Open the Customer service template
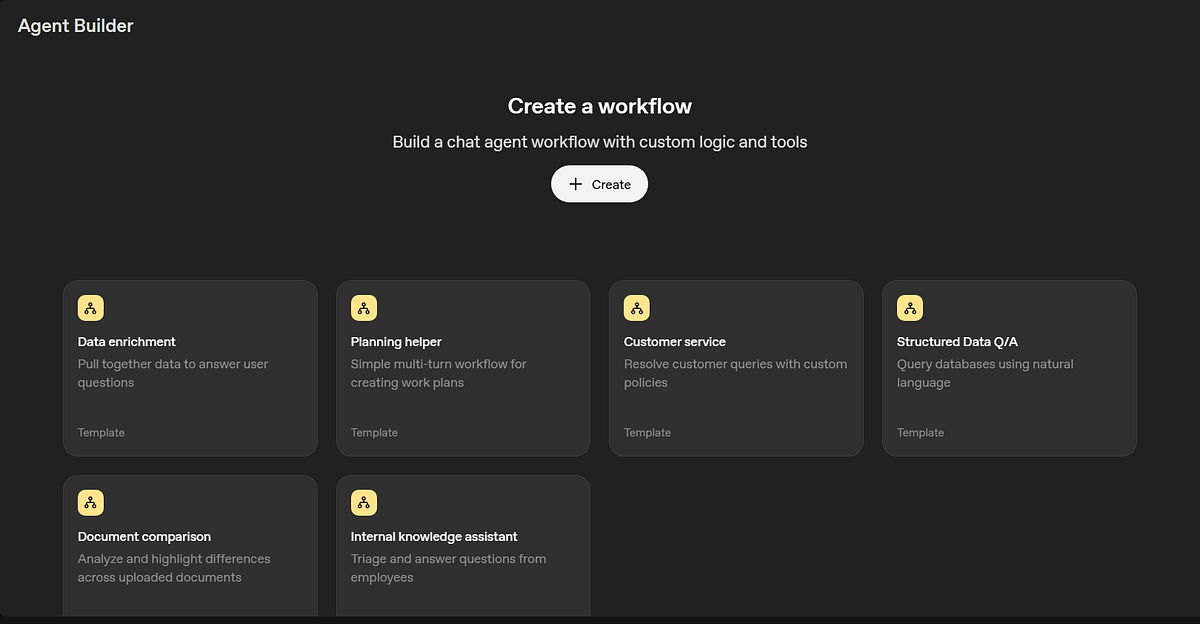 tap(736, 368)
